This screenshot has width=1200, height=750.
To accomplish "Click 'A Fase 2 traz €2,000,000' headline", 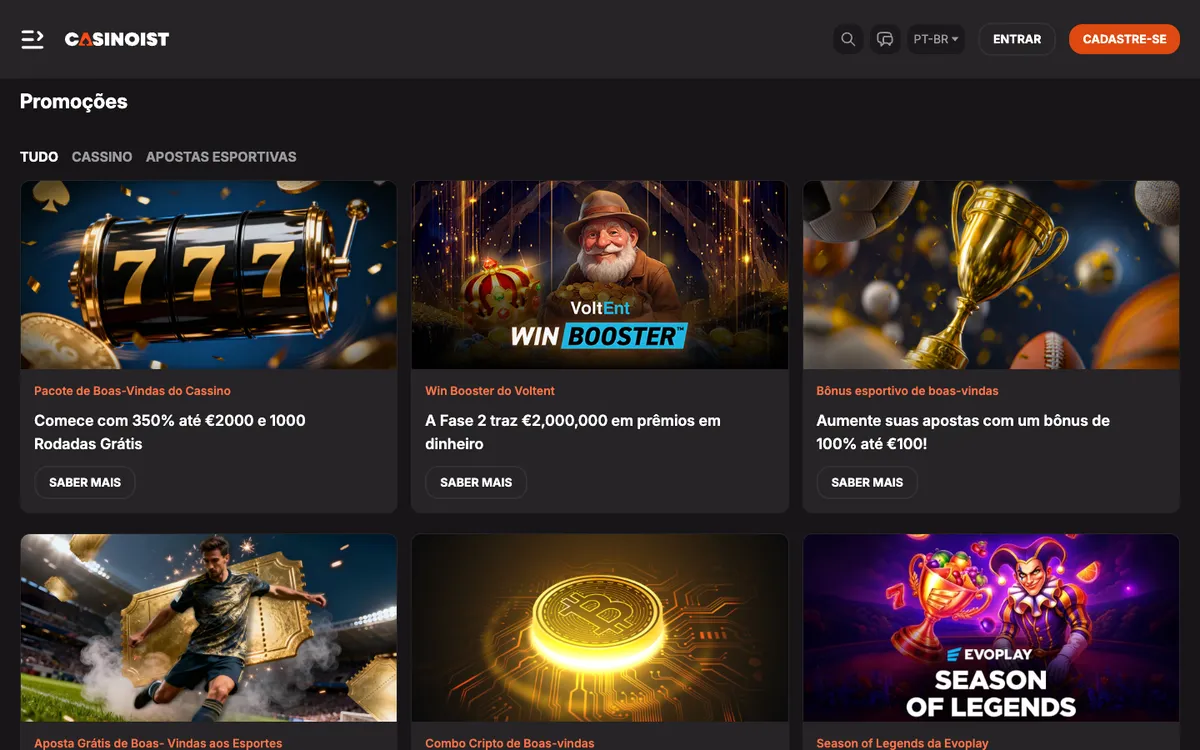I will [573, 432].
